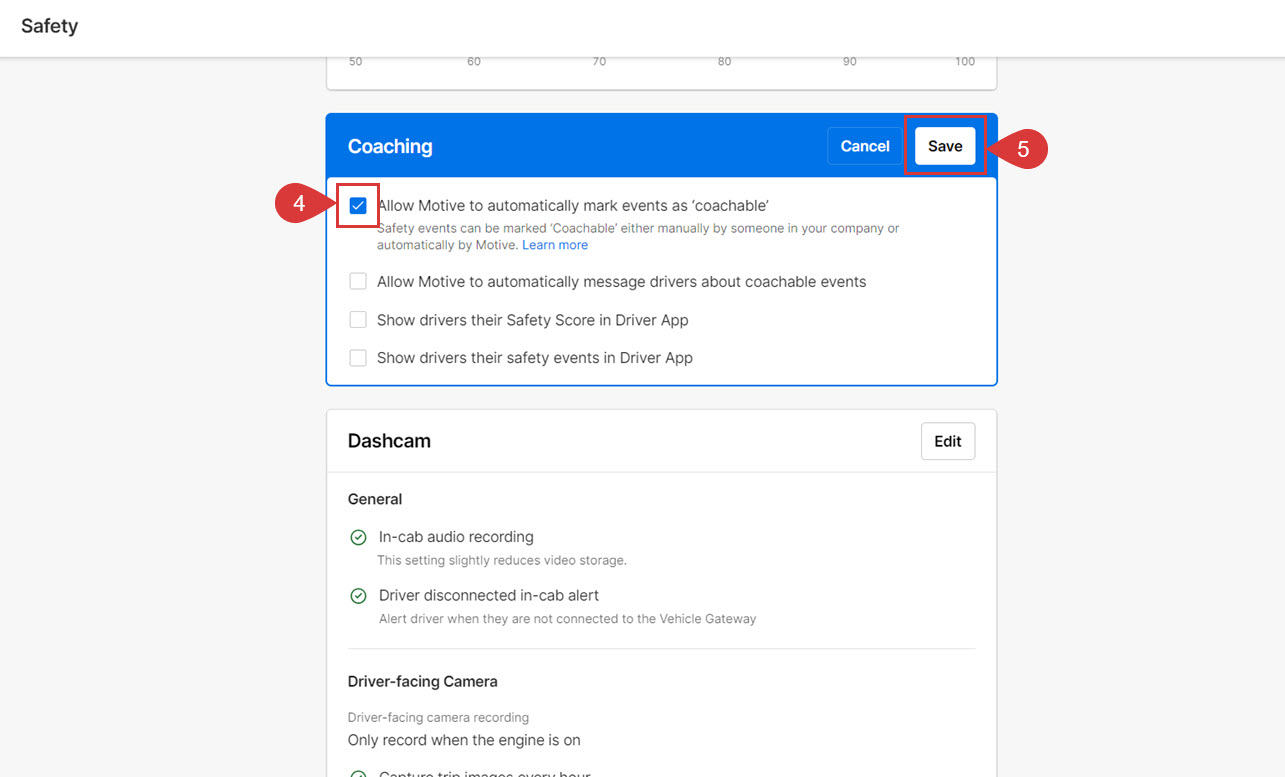Select the Coaching section title
Viewport: 1285px width, 777px height.
tap(390, 146)
